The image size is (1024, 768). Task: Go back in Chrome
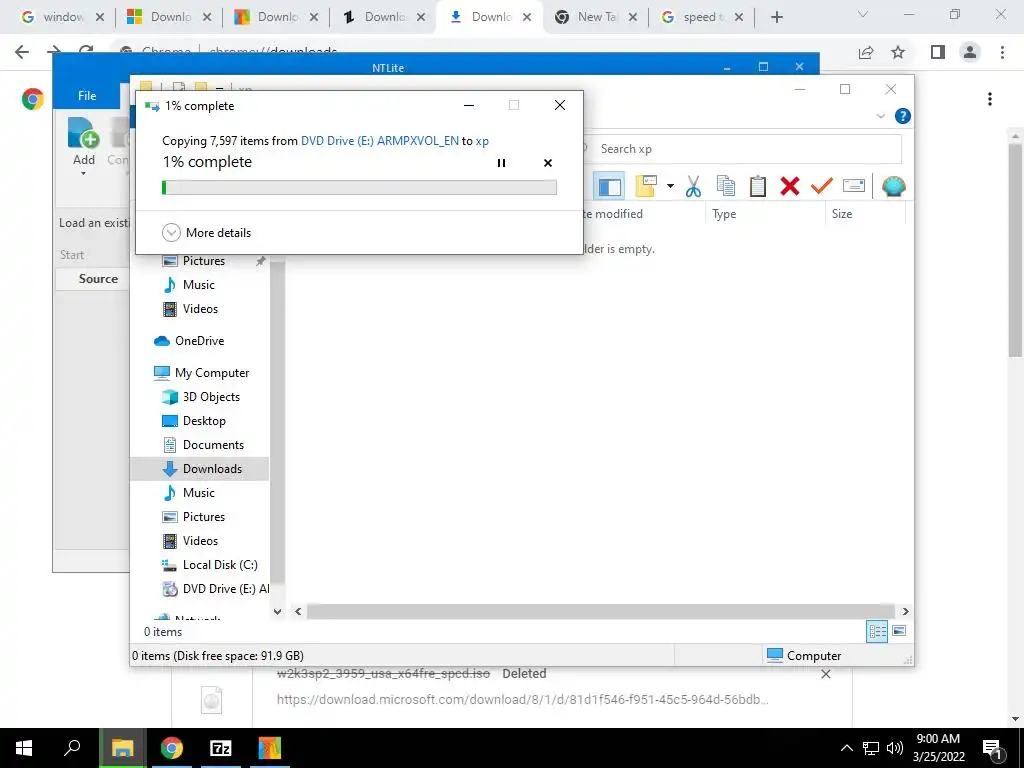pyautogui.click(x=22, y=52)
